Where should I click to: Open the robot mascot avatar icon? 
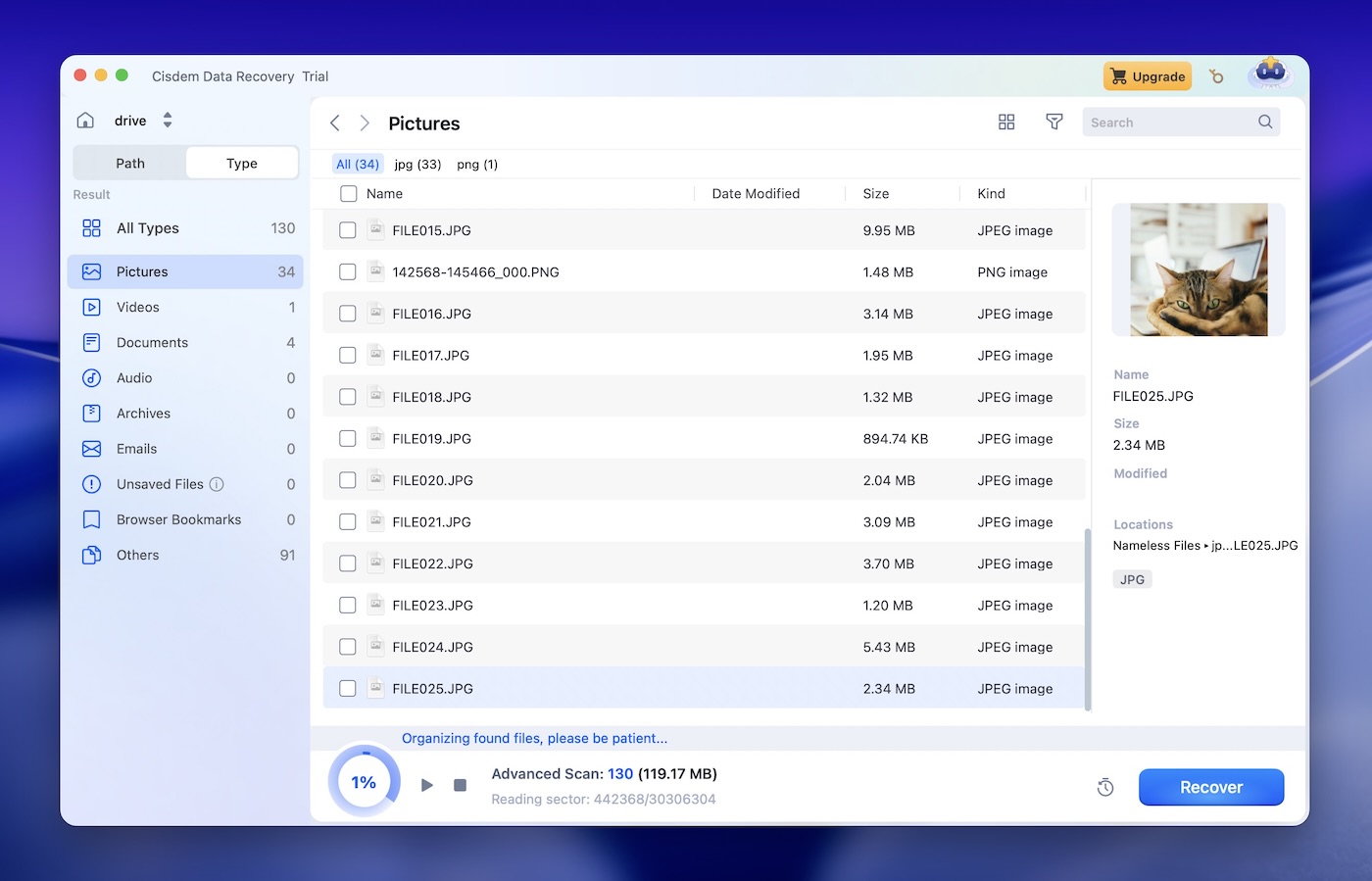(1270, 74)
